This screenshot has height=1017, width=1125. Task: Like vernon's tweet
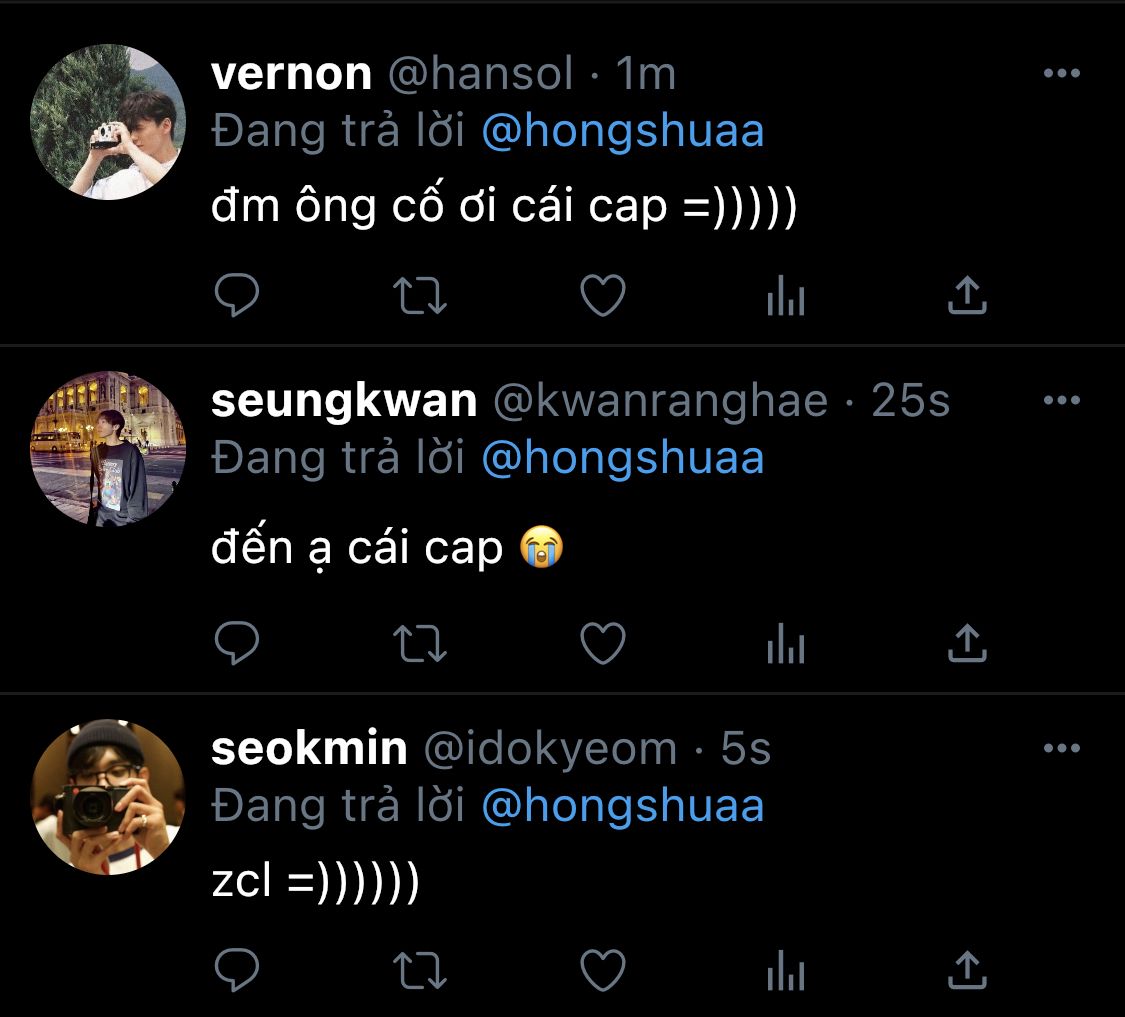[603, 295]
